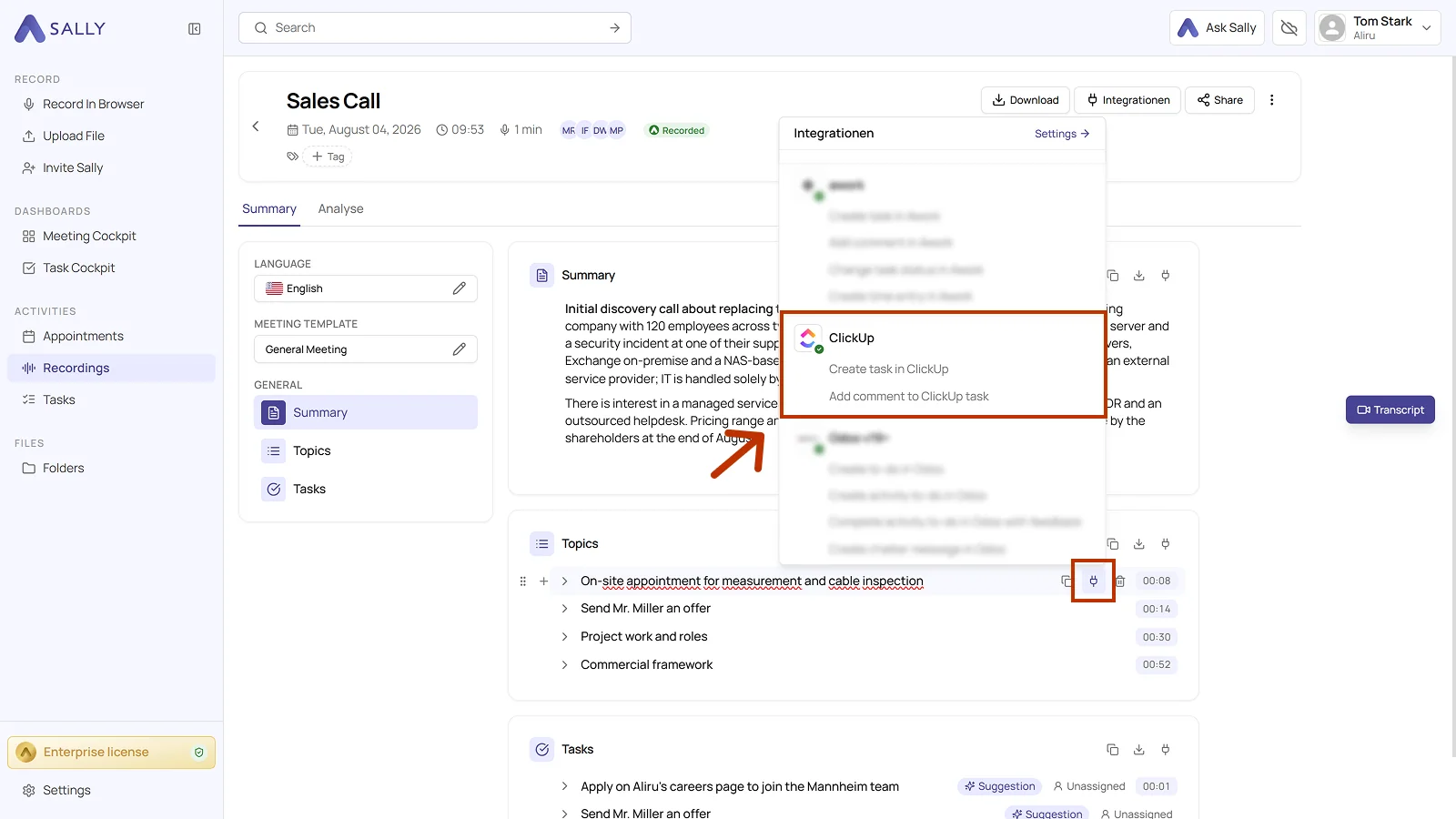Add a tag with the Tag button

(x=328, y=157)
